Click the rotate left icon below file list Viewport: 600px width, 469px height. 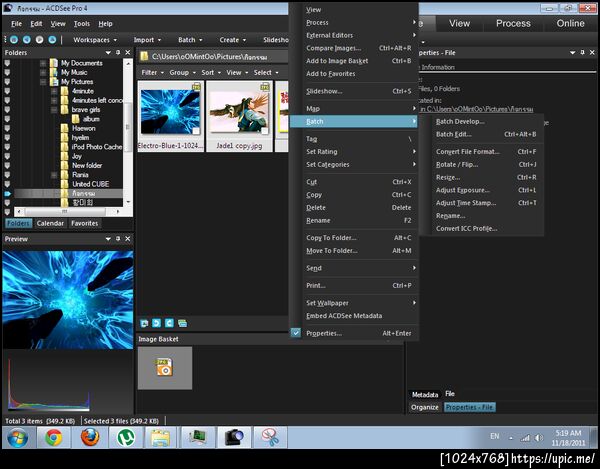(x=157, y=323)
